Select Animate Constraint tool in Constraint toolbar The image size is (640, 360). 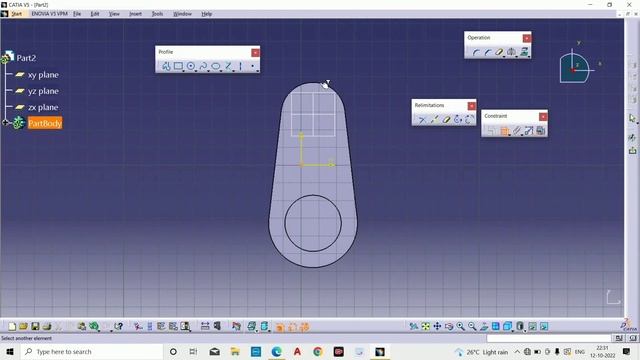[529, 131]
